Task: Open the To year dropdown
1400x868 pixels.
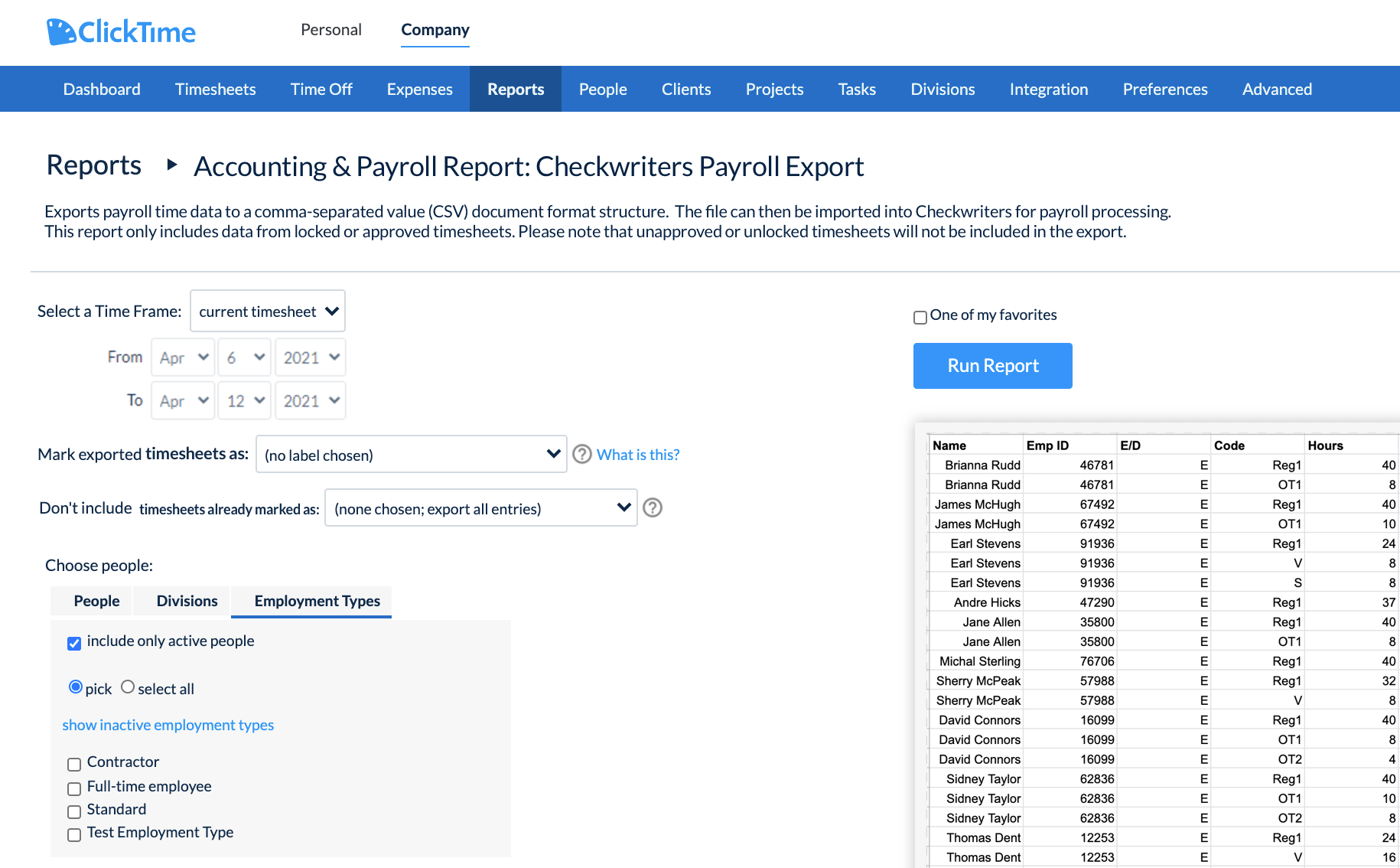Action: (x=311, y=400)
